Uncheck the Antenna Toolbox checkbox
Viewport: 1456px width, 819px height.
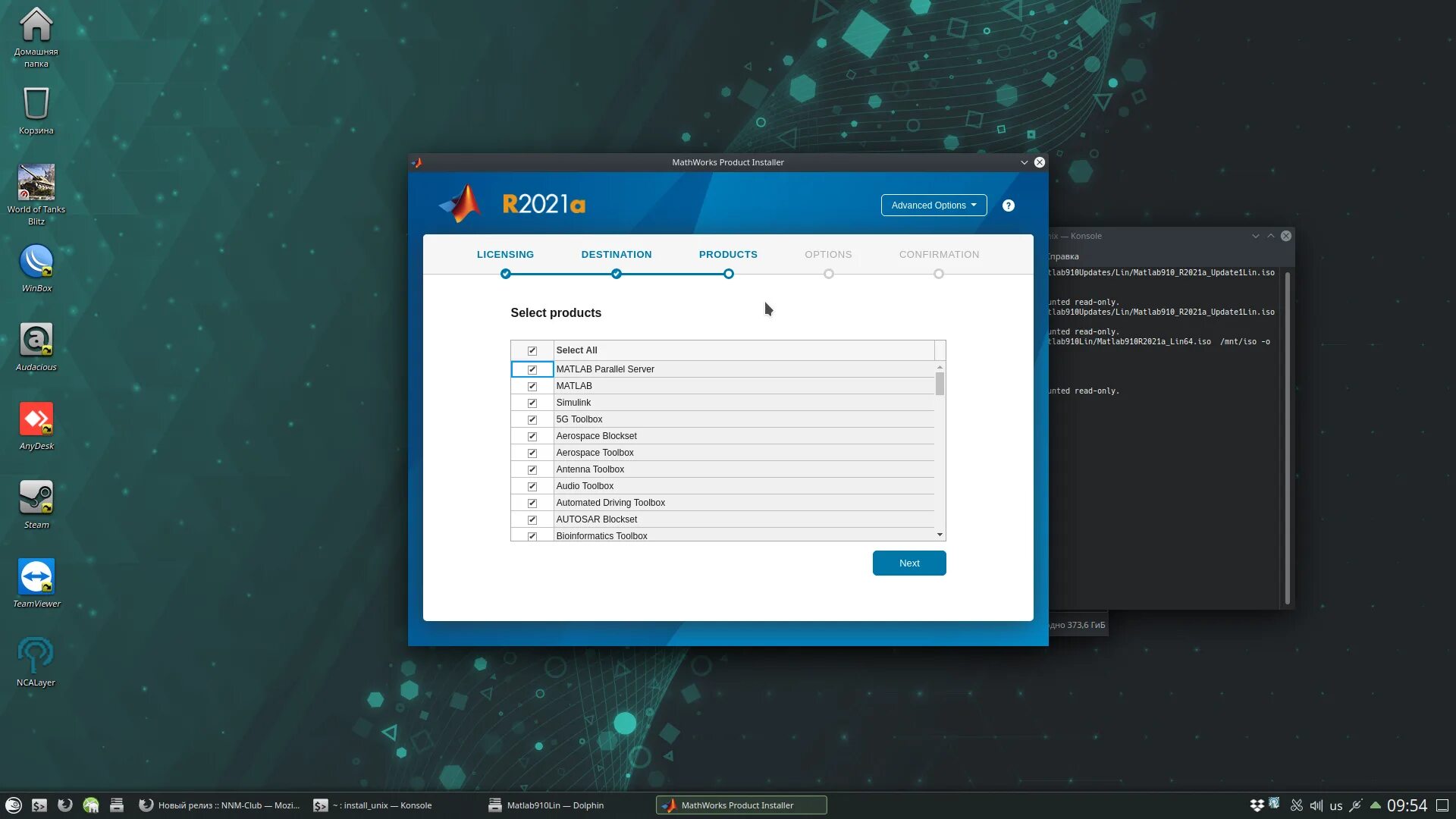point(532,469)
